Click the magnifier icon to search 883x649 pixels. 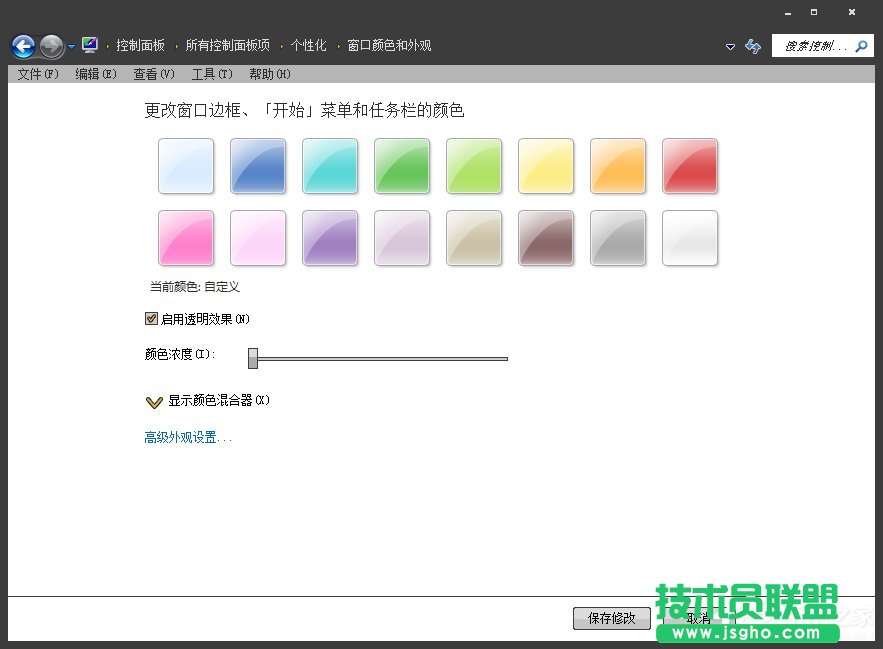(860, 46)
